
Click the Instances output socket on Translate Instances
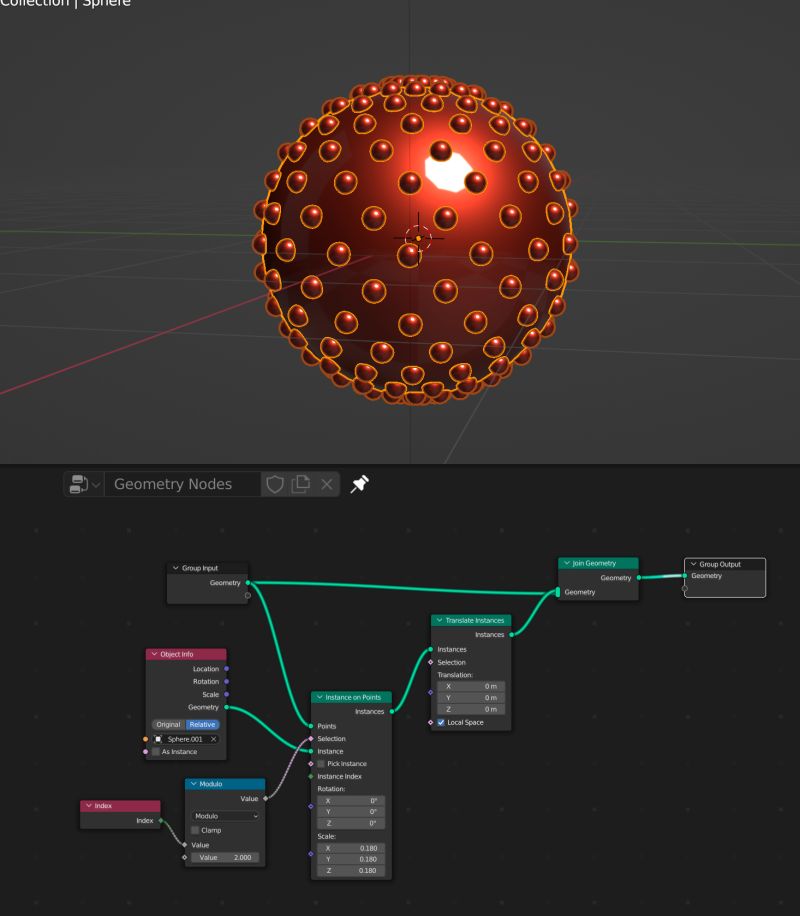(509, 634)
